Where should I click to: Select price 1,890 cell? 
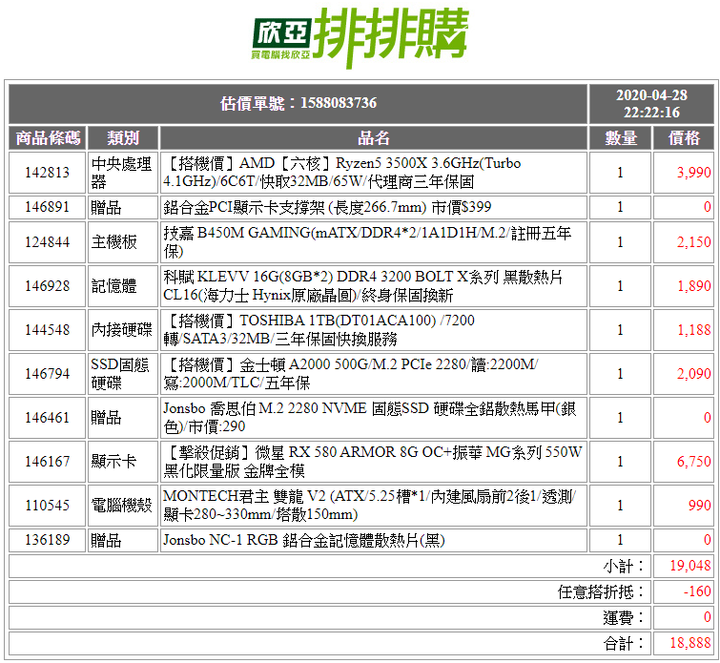click(x=684, y=286)
